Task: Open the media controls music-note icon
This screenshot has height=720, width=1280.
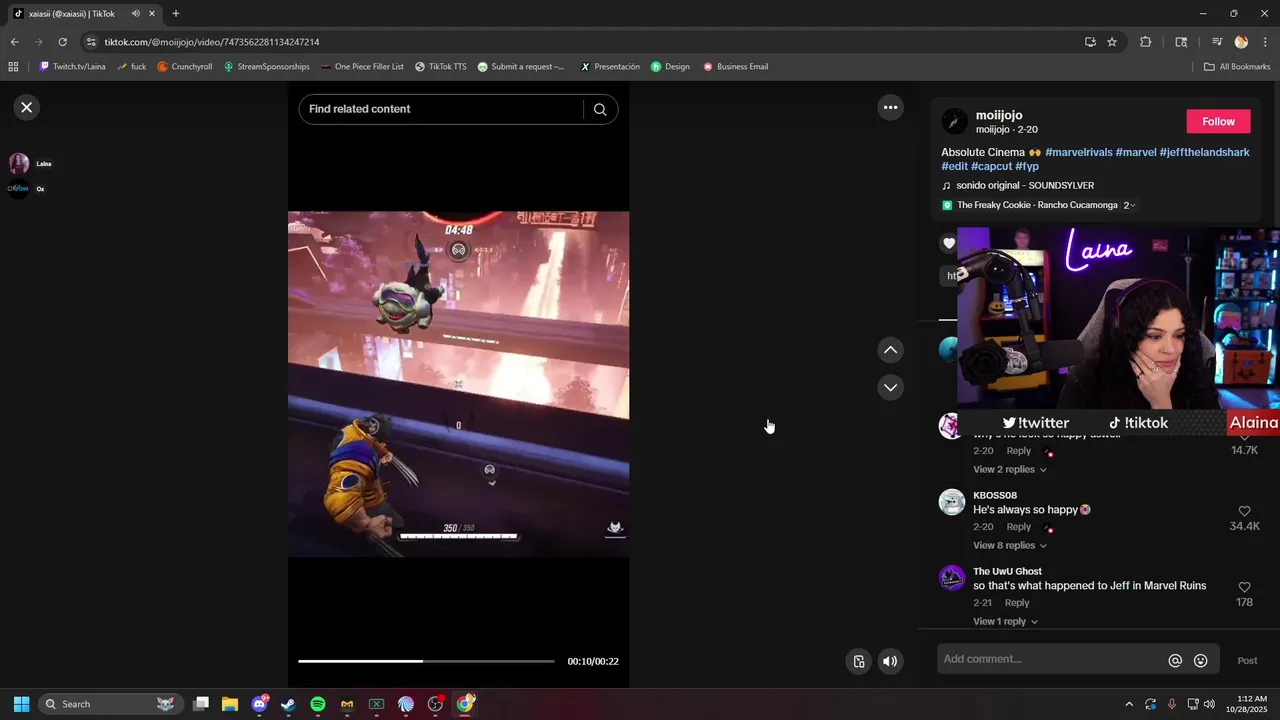Action: click(1217, 42)
